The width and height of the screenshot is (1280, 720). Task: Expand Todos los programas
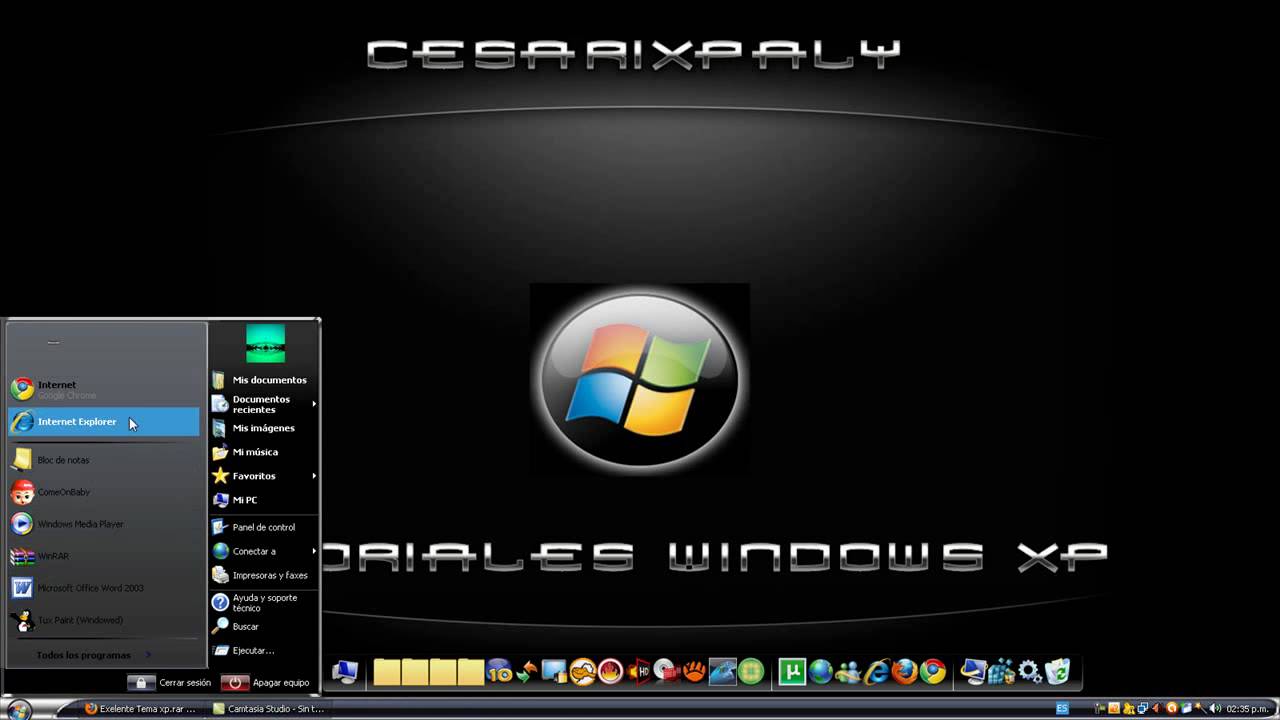click(x=93, y=655)
